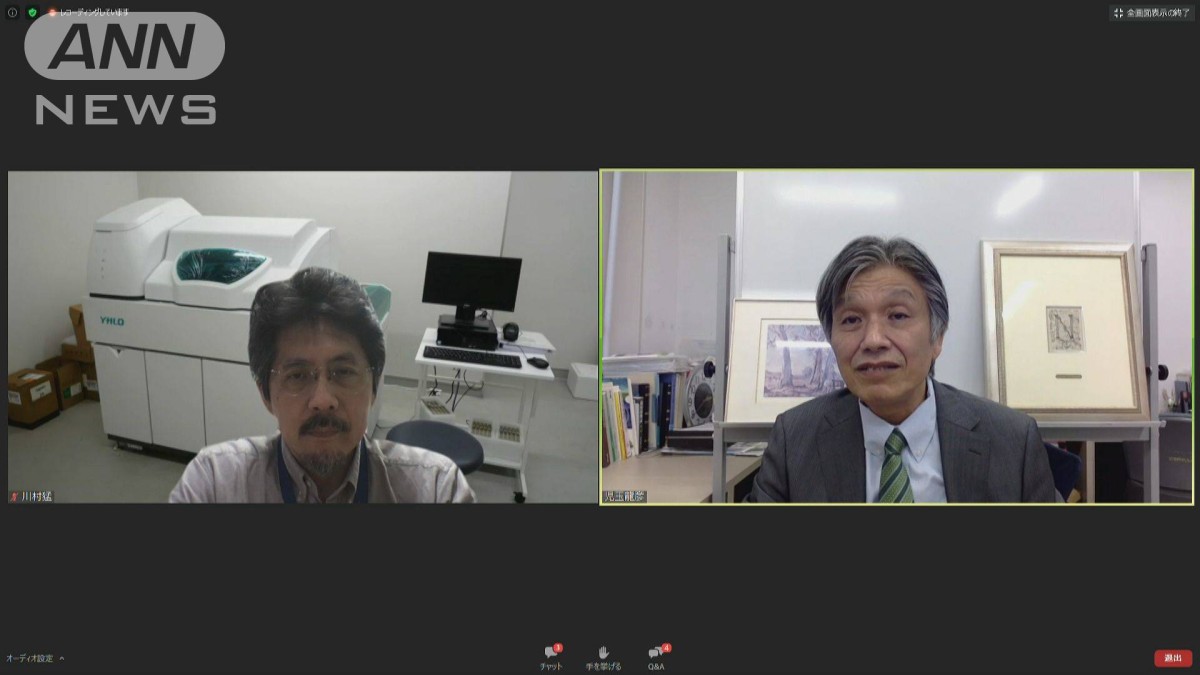Click the 川村猛 participant name label
This screenshot has height=675, width=1200.
point(36,496)
